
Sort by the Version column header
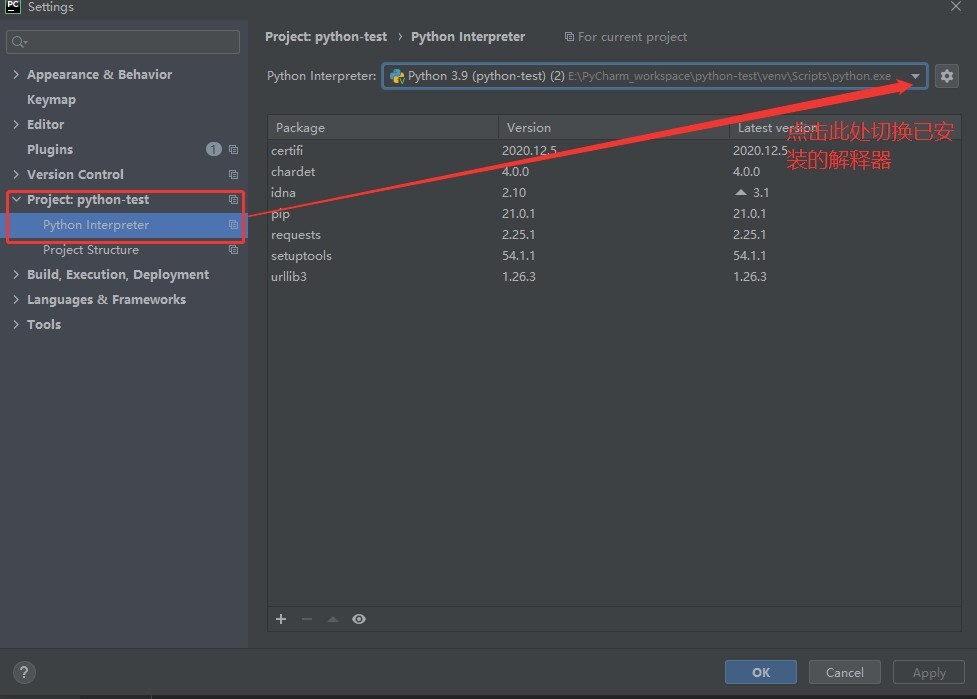coord(614,128)
